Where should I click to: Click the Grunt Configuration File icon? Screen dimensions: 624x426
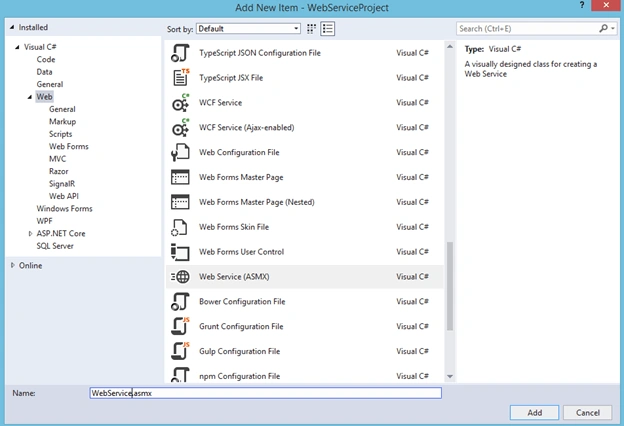tap(180, 326)
